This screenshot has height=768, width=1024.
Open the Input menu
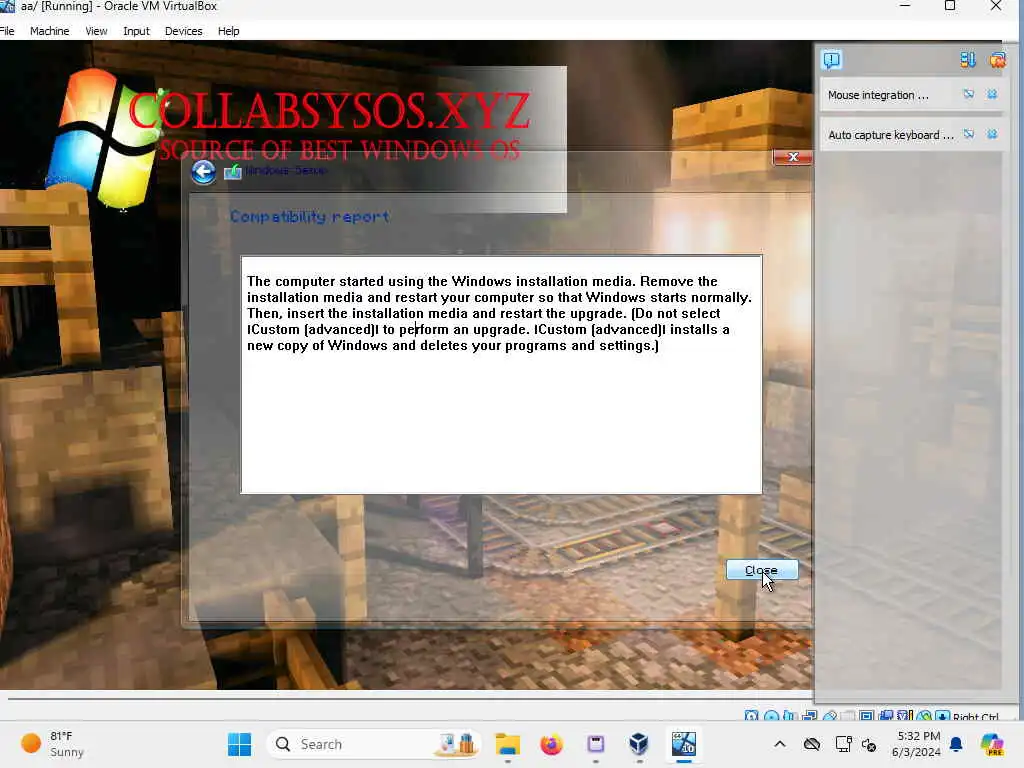(136, 31)
